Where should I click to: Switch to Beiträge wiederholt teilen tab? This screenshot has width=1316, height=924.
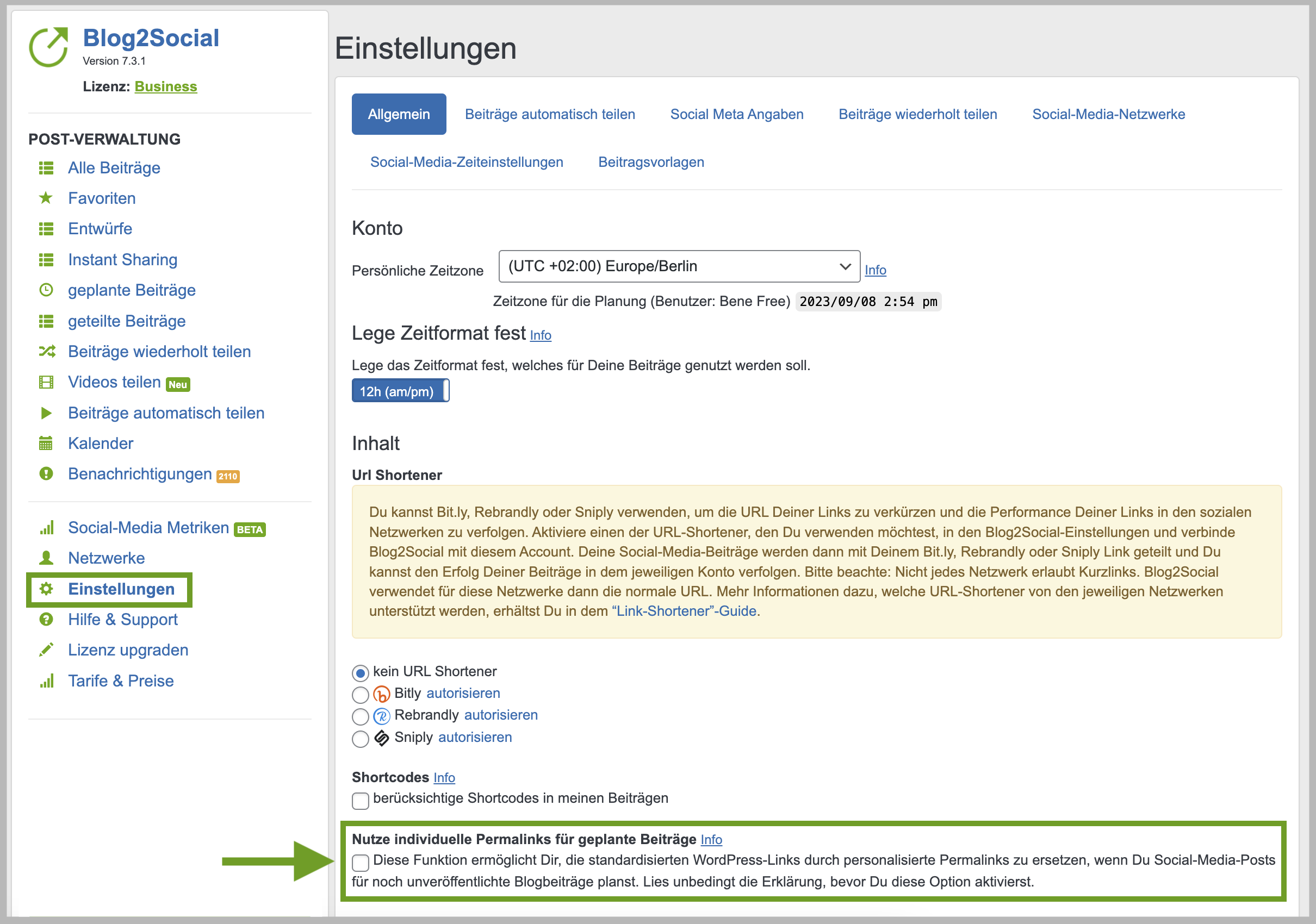(917, 114)
